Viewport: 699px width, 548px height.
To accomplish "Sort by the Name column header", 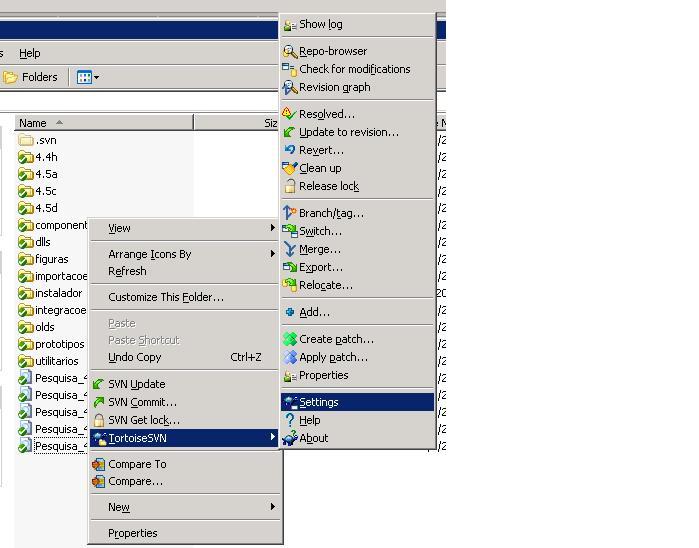I will coord(104,123).
